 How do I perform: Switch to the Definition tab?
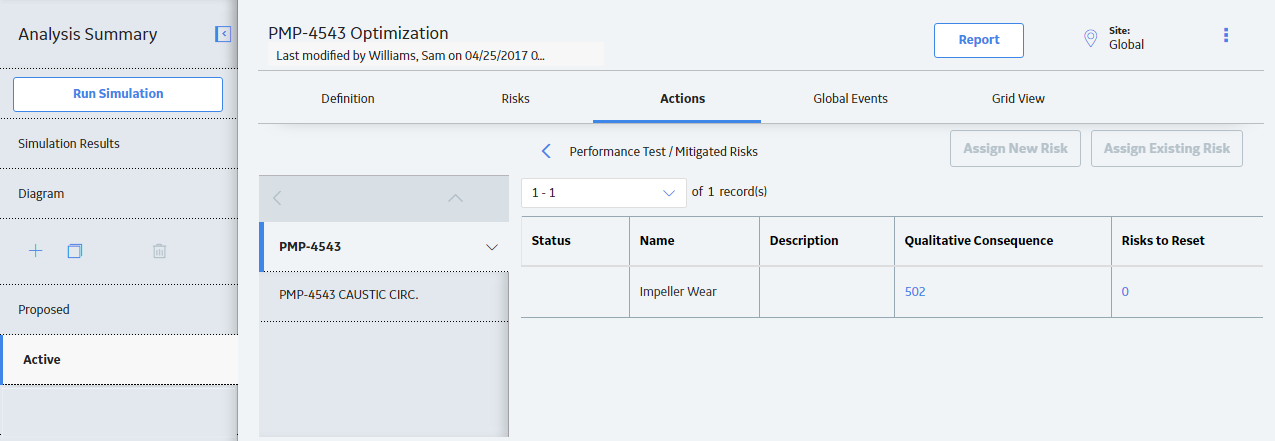click(348, 98)
